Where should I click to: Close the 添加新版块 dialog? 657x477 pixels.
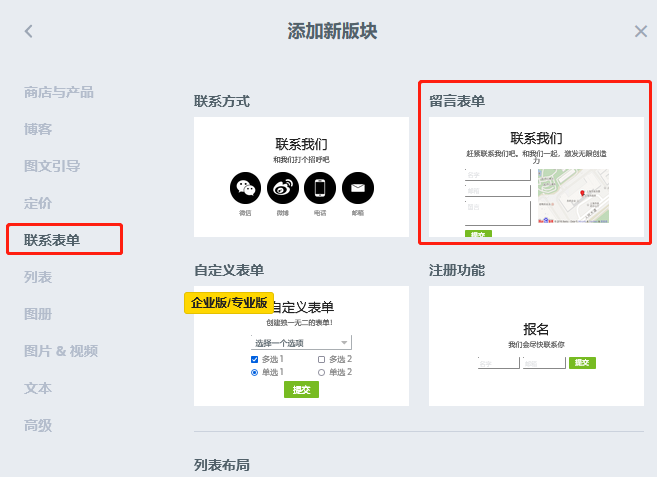tap(641, 31)
